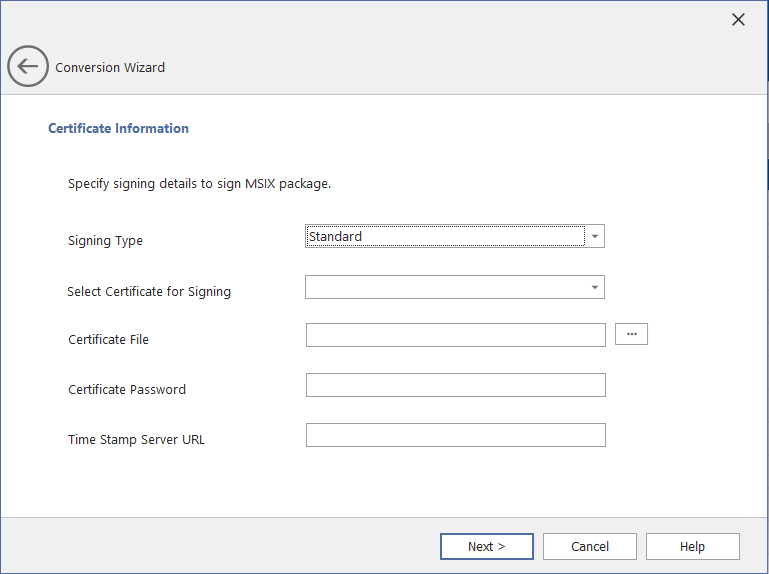Proceed with the Next > button
This screenshot has width=769, height=574.
pyautogui.click(x=486, y=546)
